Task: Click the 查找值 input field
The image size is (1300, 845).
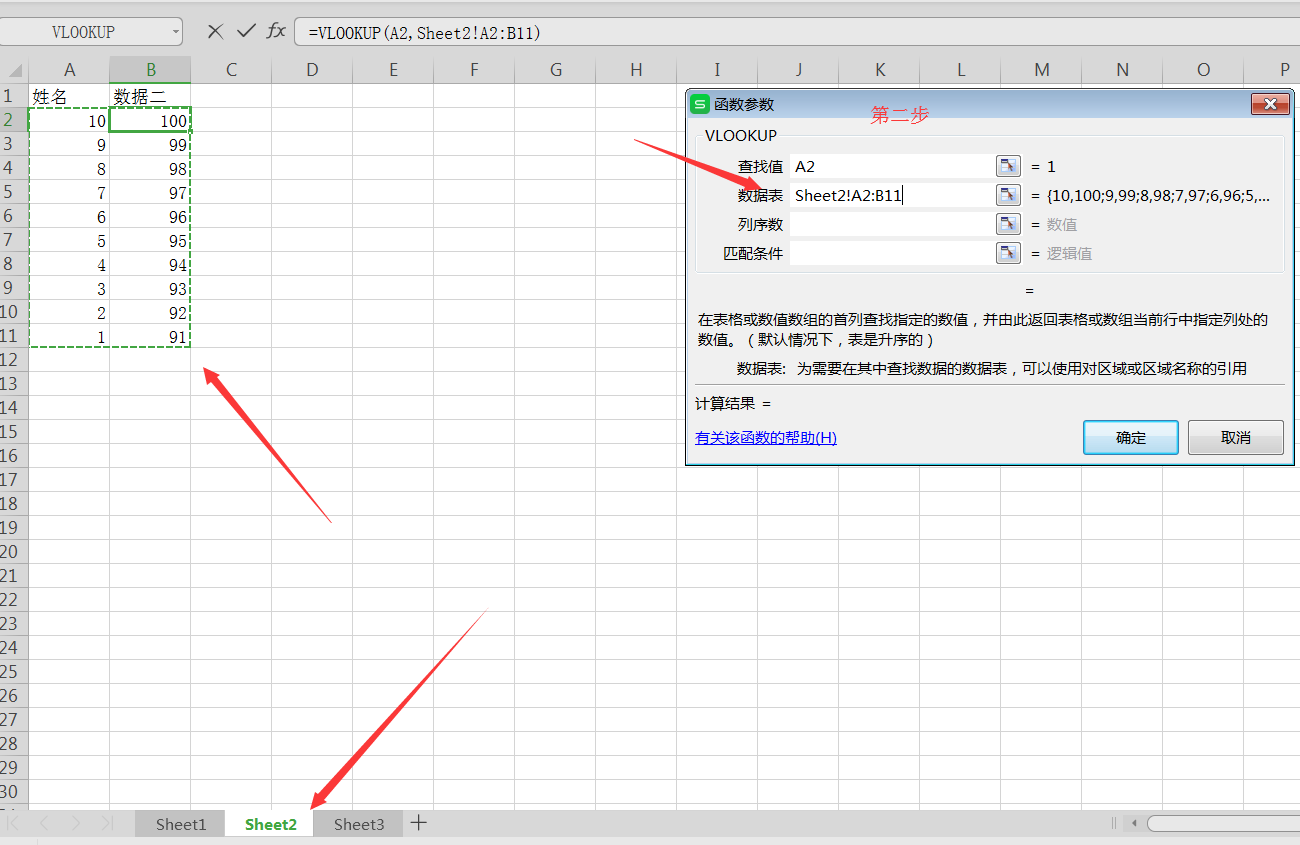Action: coord(891,166)
